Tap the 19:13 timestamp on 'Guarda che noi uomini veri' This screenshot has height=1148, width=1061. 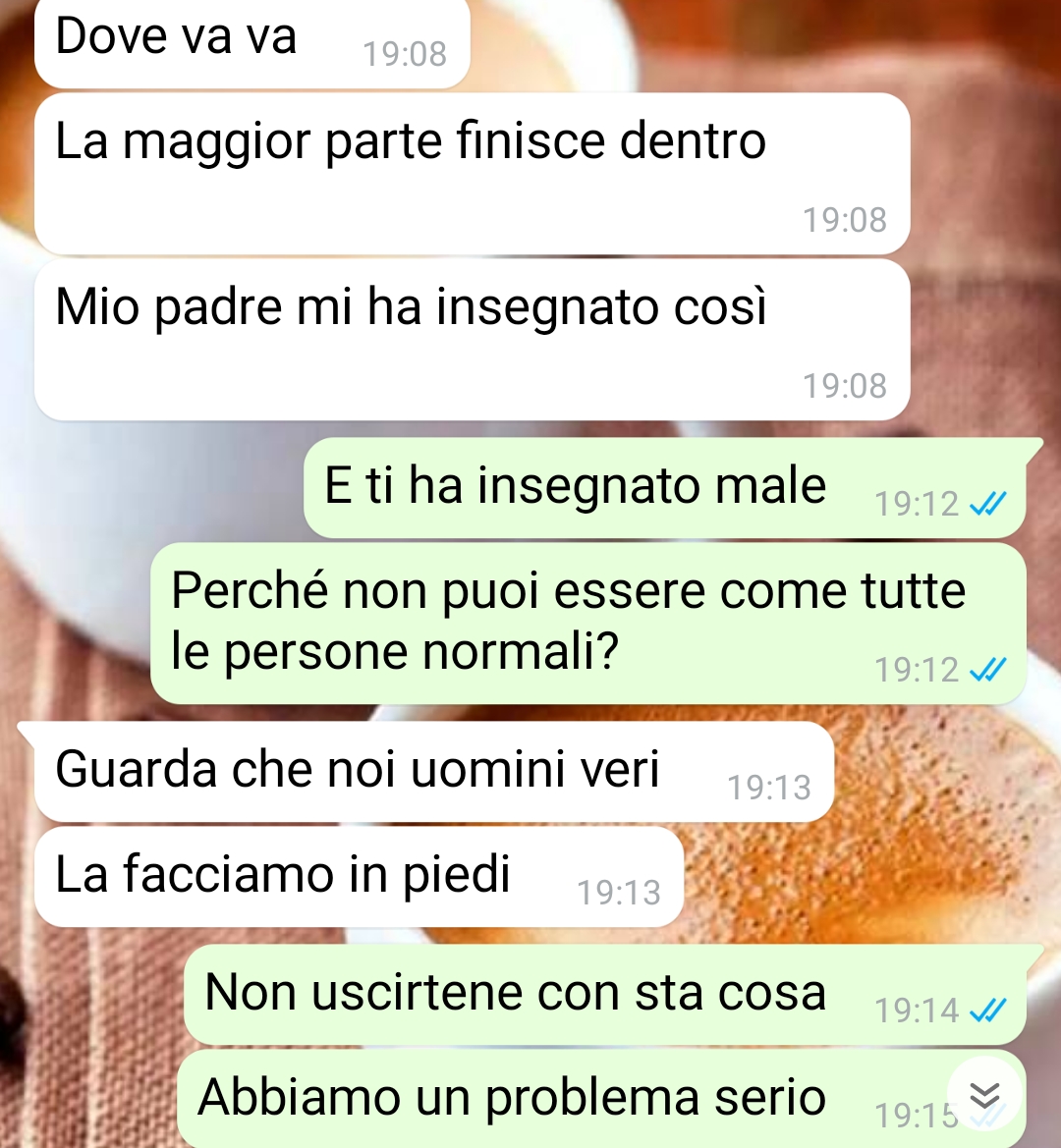(x=769, y=788)
